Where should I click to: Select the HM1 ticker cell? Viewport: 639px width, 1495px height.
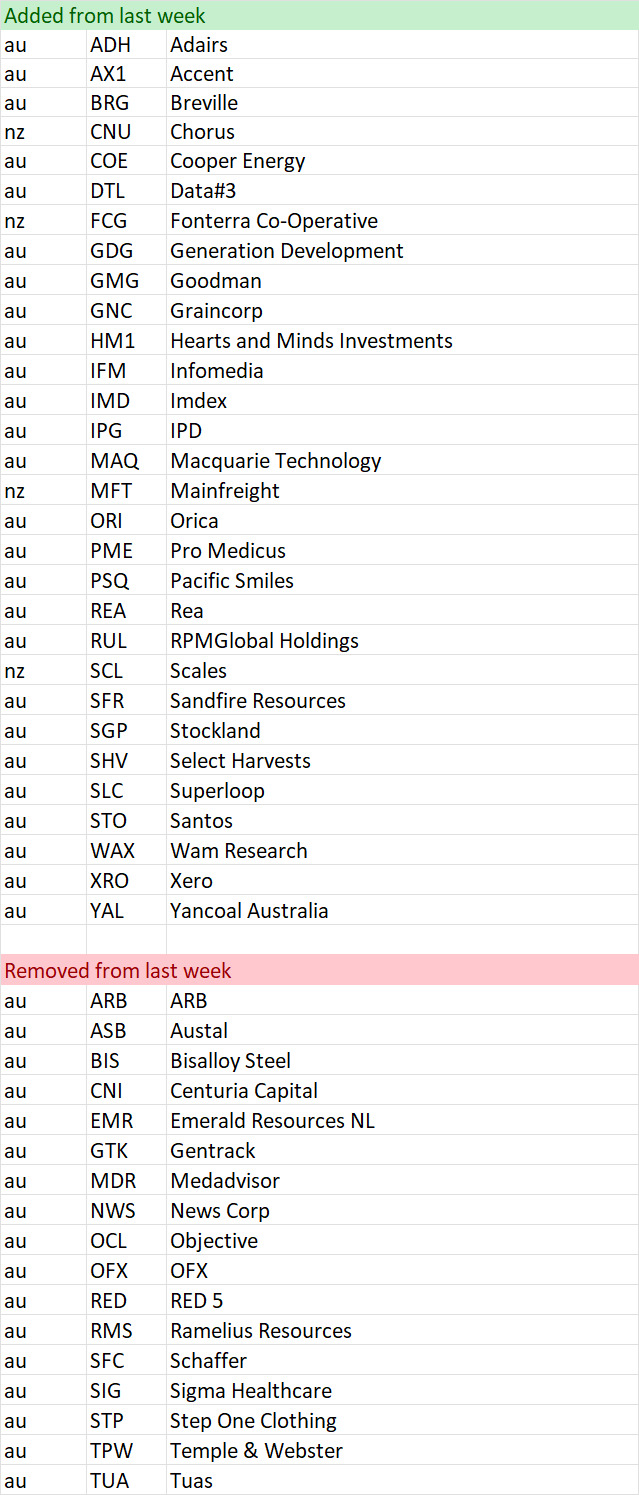(126, 341)
